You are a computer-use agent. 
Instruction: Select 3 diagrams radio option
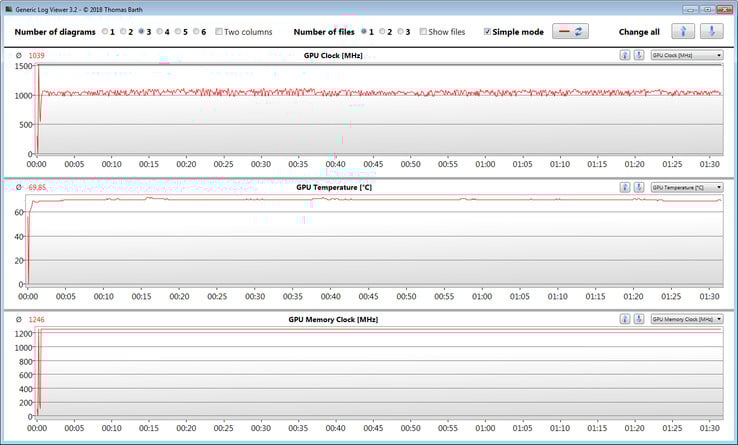coord(141,32)
